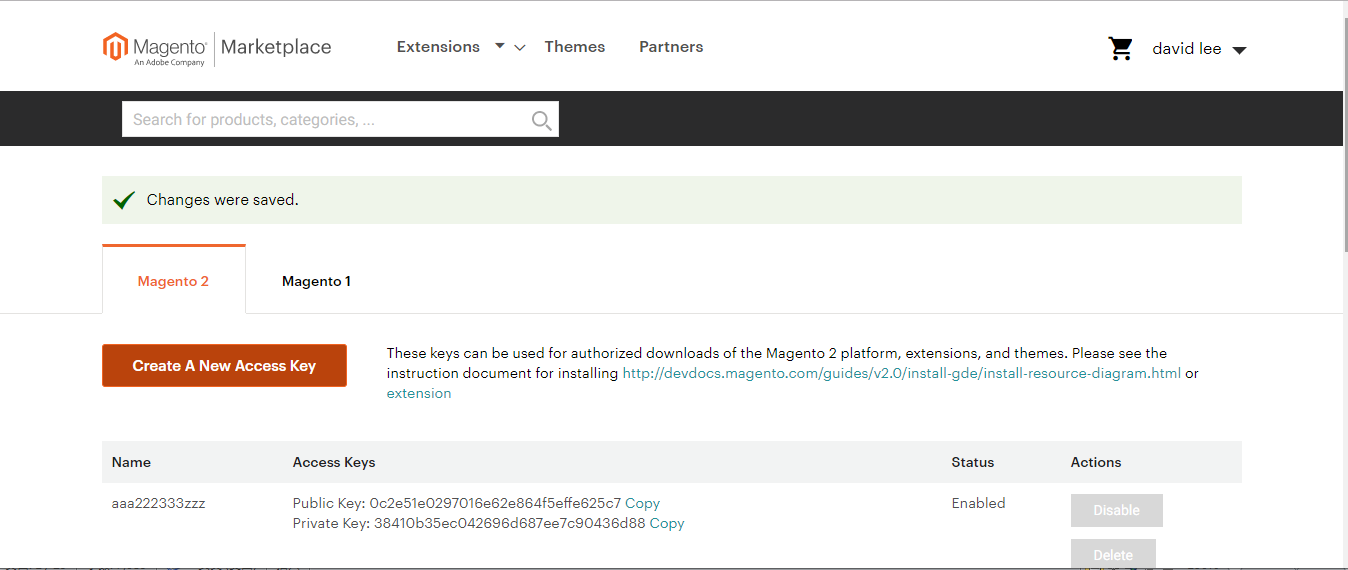Open the extension instruction link
Viewport: 1348px width, 570px height.
(419, 393)
